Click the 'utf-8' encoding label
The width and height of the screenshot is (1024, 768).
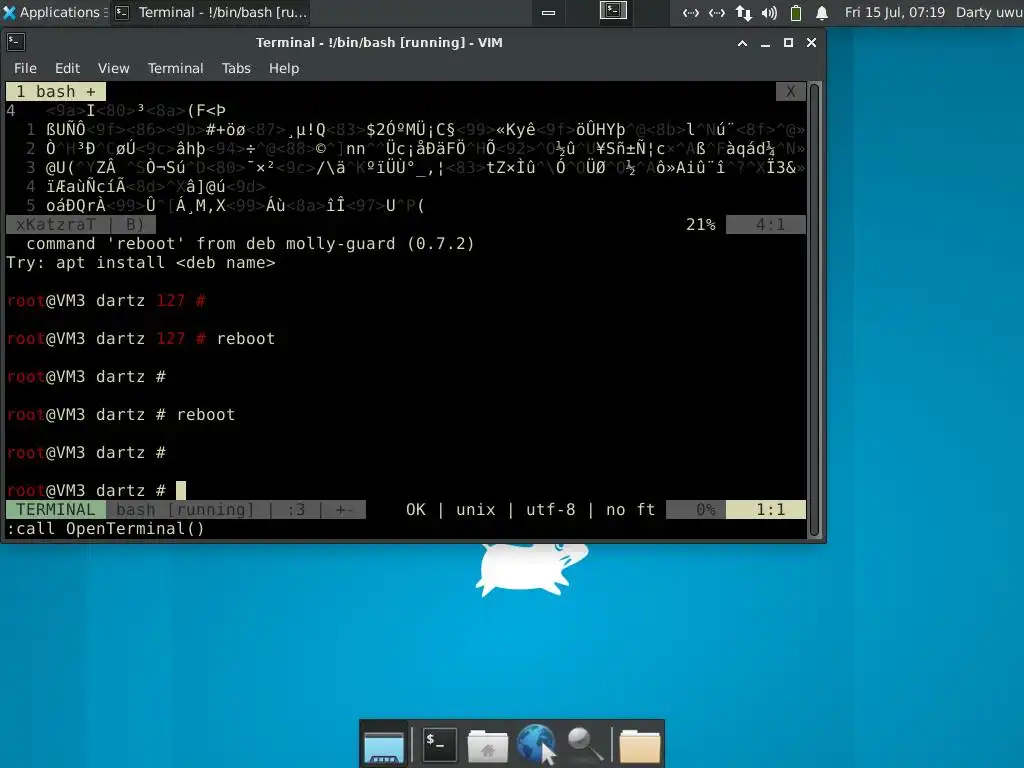click(551, 509)
